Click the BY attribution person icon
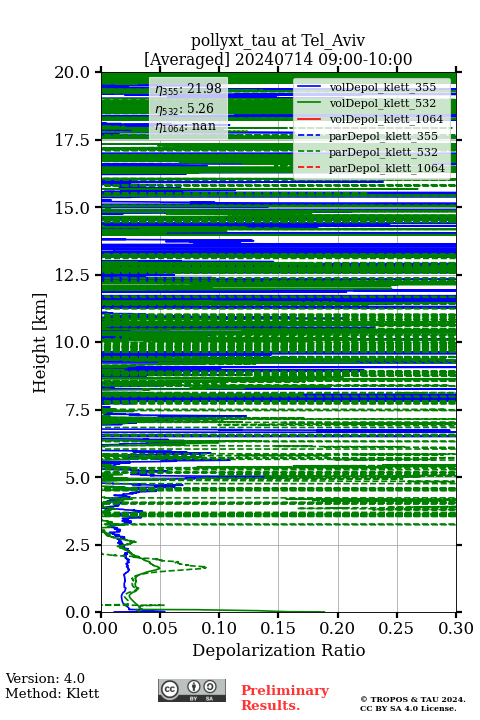 pos(194,687)
